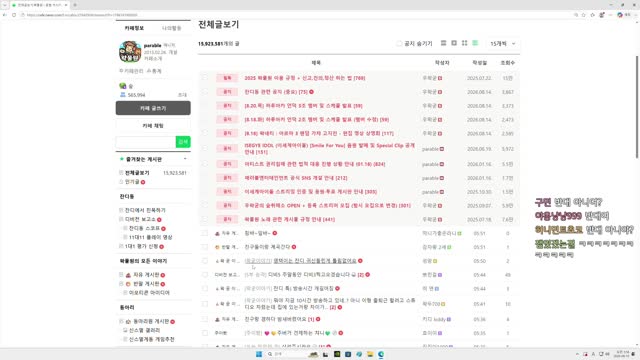
Task: Select the card view layout icon
Action: pos(454,43)
